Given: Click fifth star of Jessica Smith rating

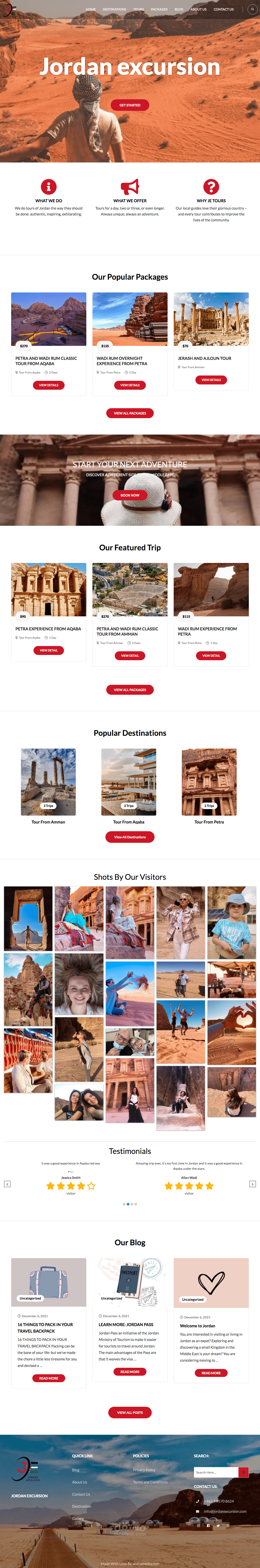Looking at the screenshot, I should 91,1186.
